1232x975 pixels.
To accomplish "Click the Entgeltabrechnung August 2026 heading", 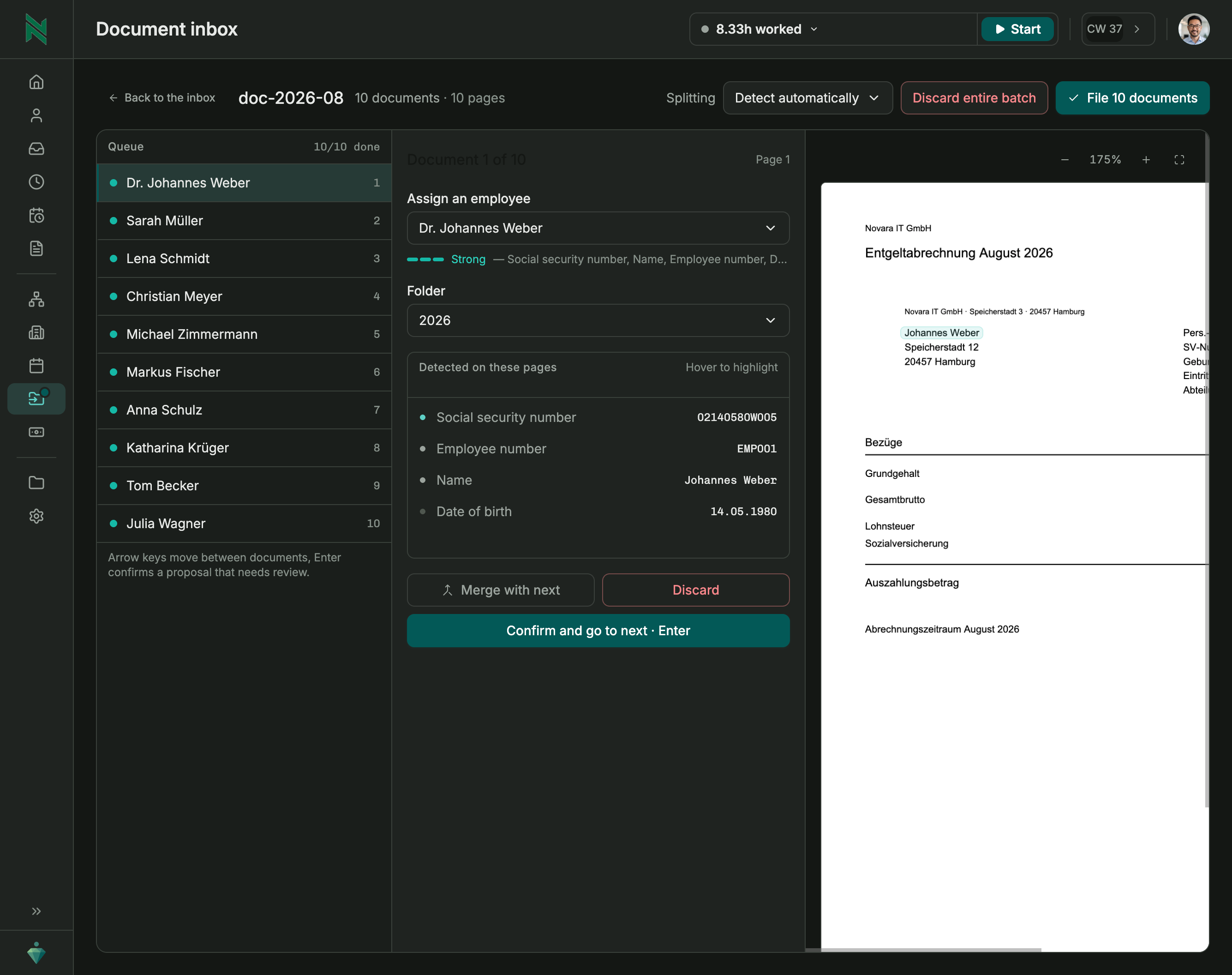I will click(959, 253).
